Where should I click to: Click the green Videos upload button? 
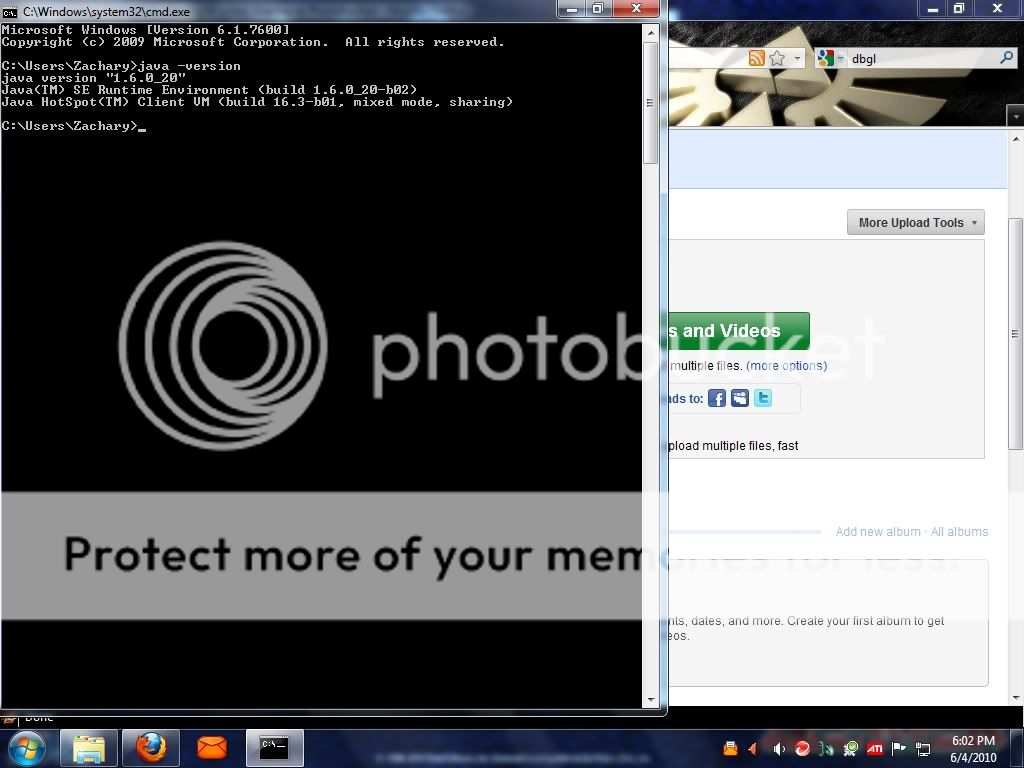point(738,330)
